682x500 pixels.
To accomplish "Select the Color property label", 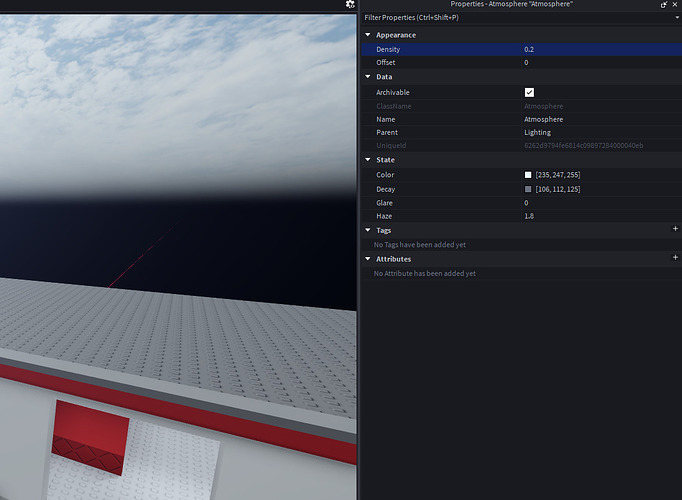I will pyautogui.click(x=385, y=175).
